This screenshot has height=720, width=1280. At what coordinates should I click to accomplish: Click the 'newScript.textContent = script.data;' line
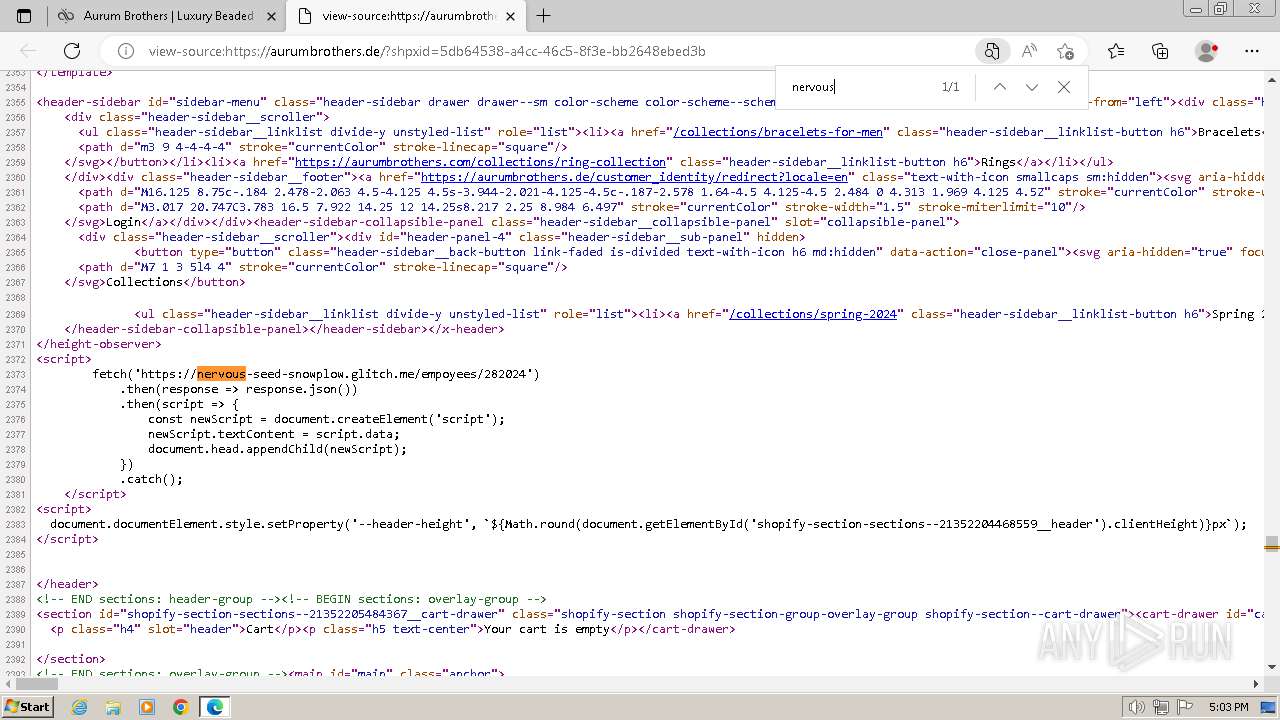(273, 434)
